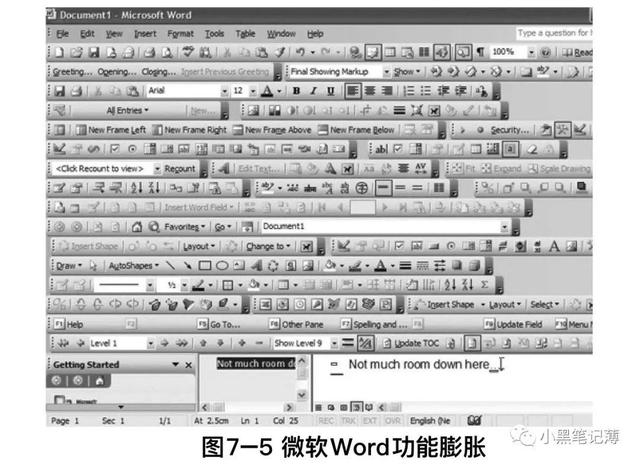The width and height of the screenshot is (640, 465).
Task: Click the Type a question for help box
Action: 554,33
